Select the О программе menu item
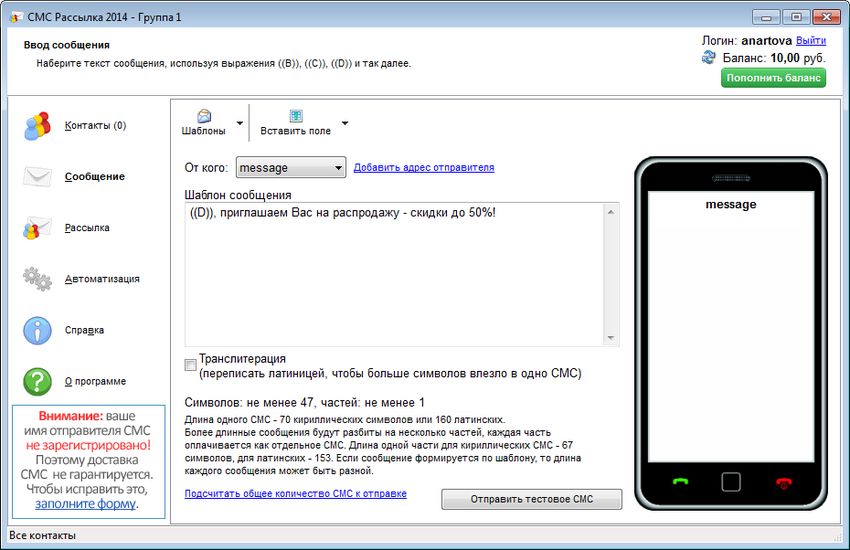 (x=95, y=381)
